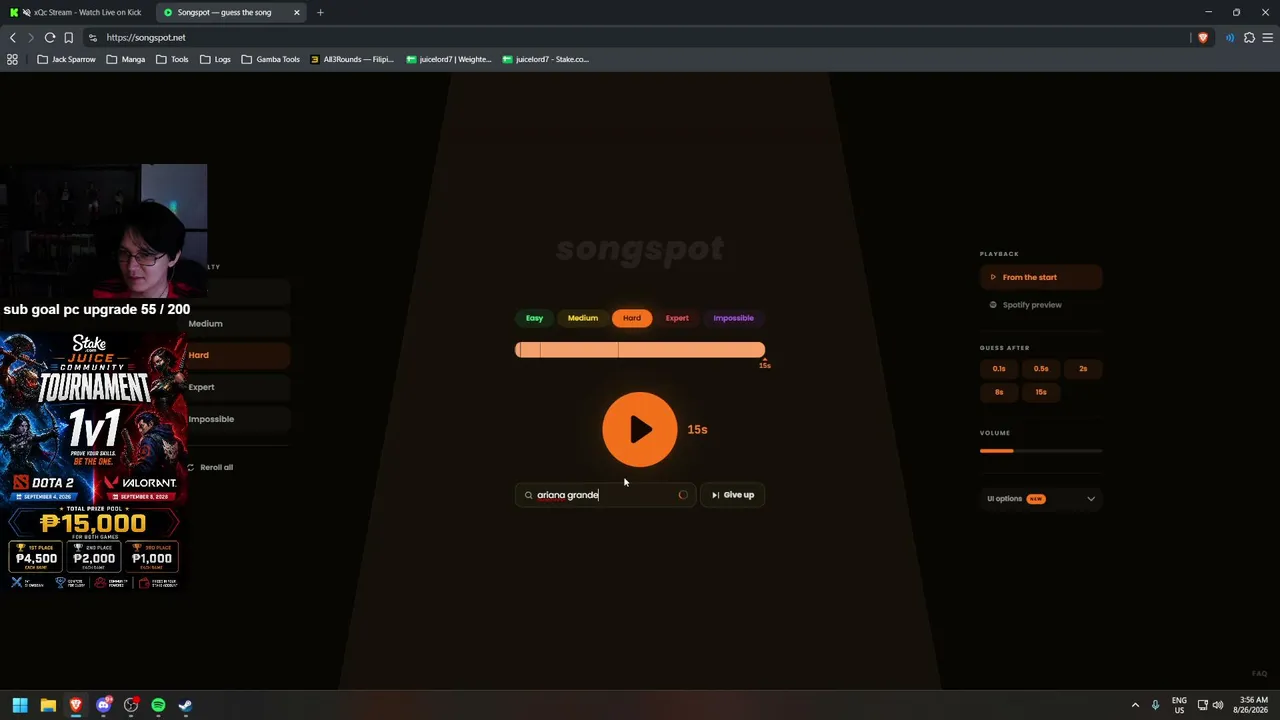The image size is (1280, 720).
Task: Open the Manga bookmark folder
Action: pyautogui.click(x=125, y=59)
